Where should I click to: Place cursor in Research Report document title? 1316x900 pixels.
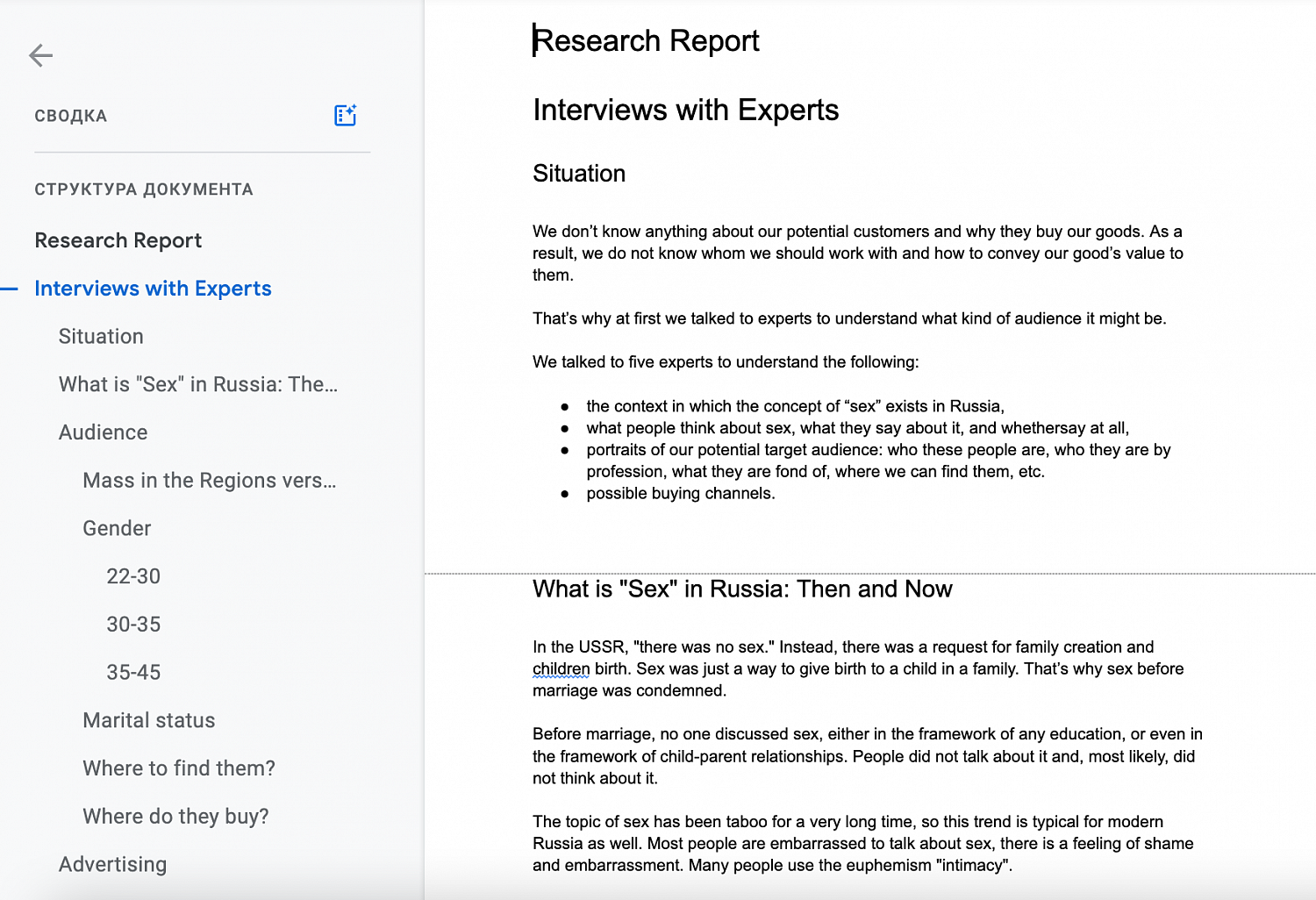click(x=646, y=40)
